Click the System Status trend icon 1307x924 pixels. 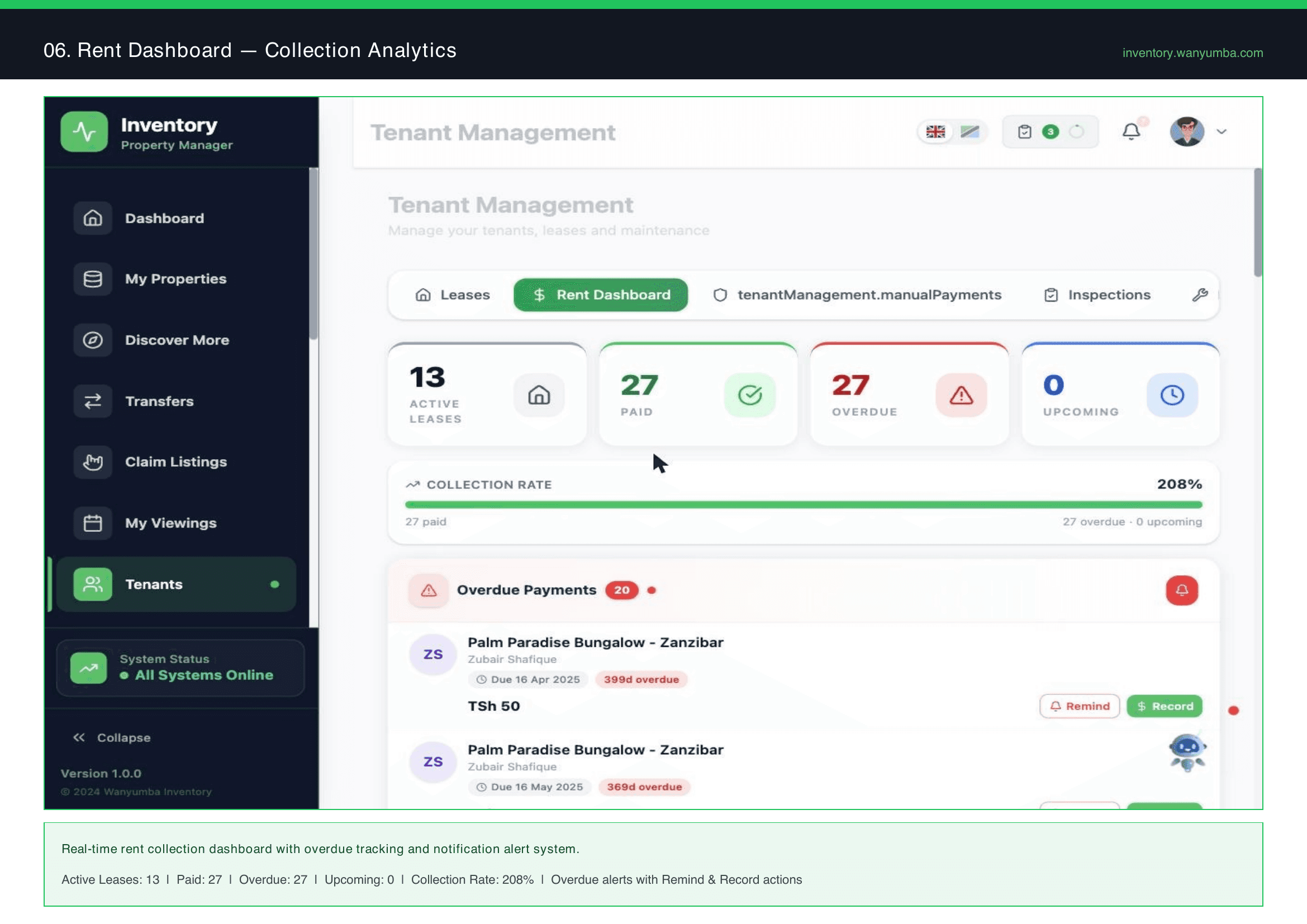pos(88,668)
